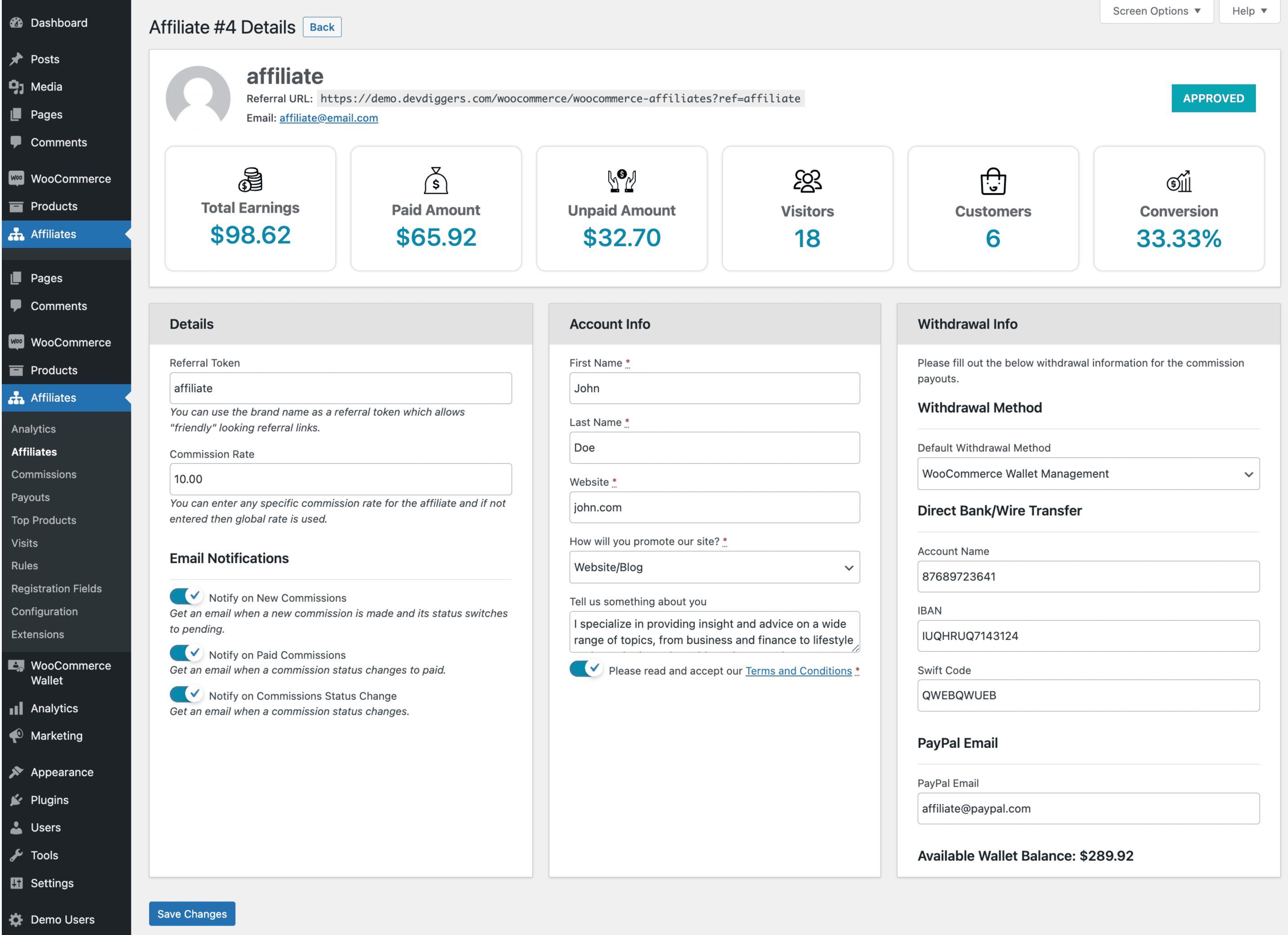Screen dimensions: 1288x935
Task: Open the affiliate@email.com email link
Action: tap(328, 117)
